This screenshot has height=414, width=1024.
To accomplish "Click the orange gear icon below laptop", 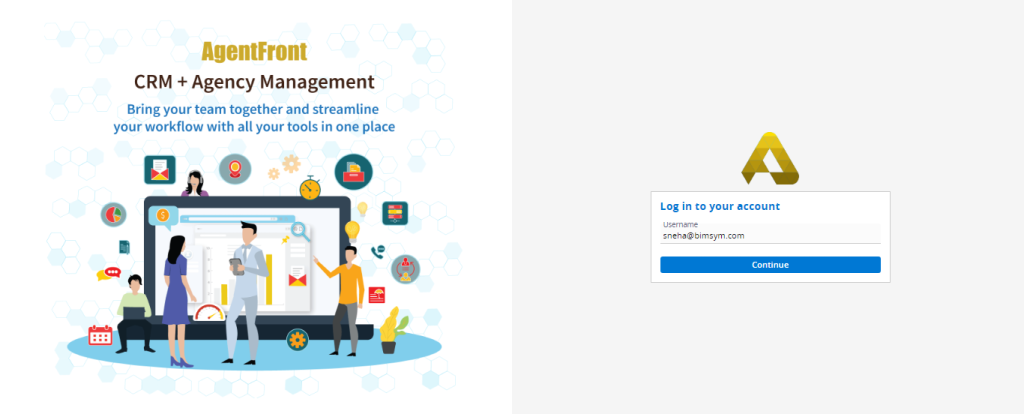I will click(x=297, y=340).
